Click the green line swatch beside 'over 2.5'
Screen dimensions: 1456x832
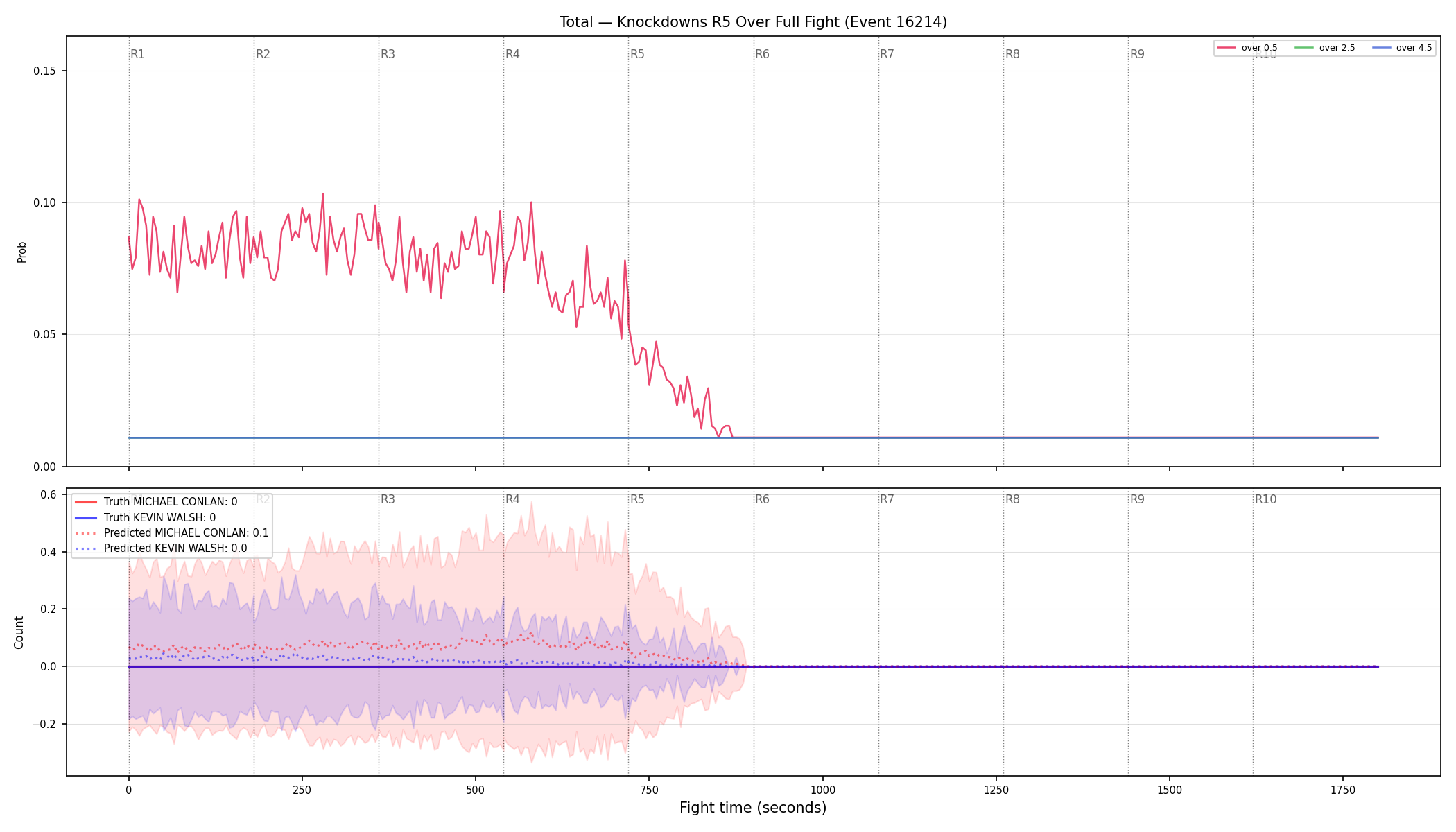click(x=1304, y=48)
